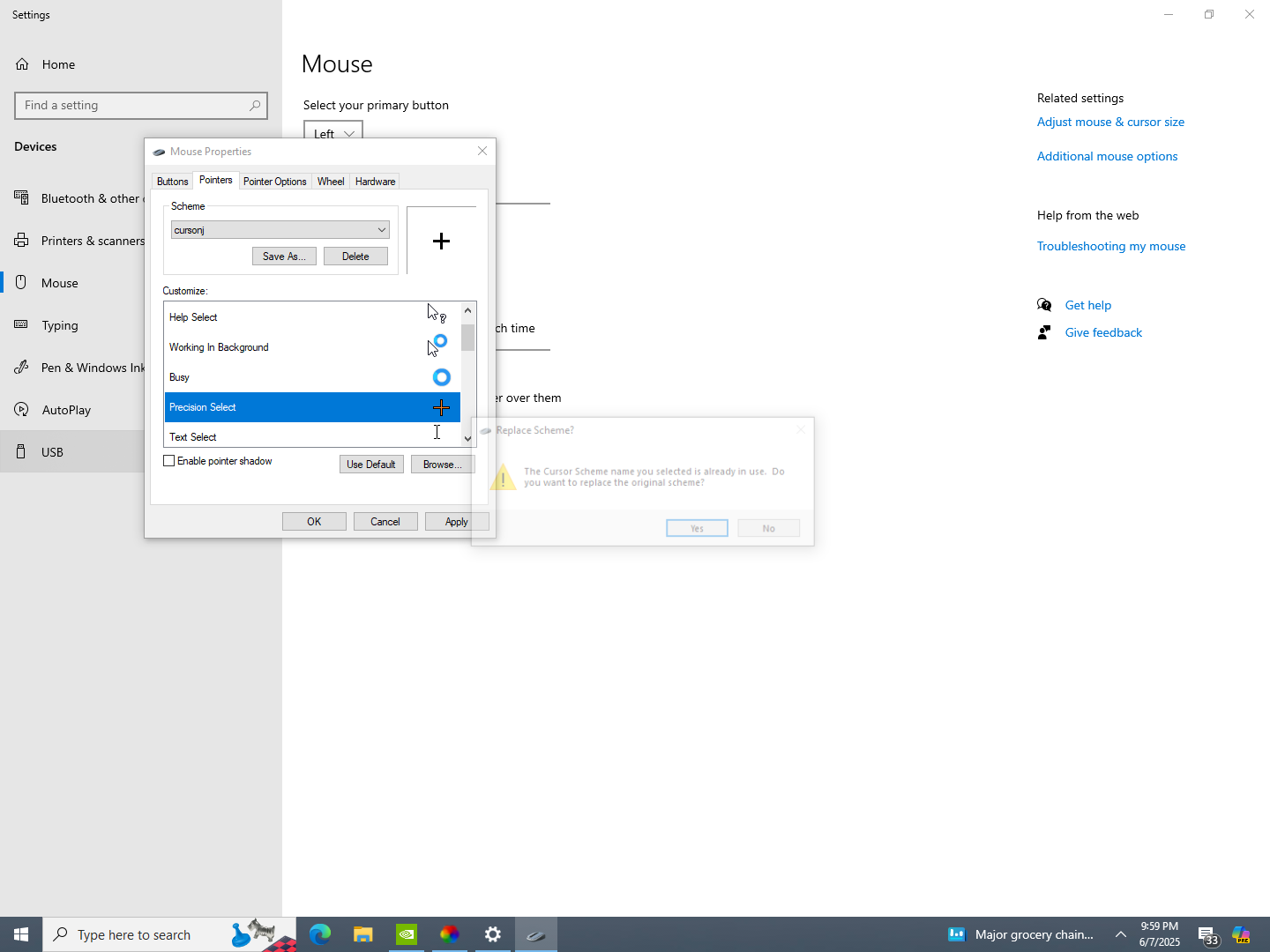
Task: Click the Save As... button
Action: [284, 257]
